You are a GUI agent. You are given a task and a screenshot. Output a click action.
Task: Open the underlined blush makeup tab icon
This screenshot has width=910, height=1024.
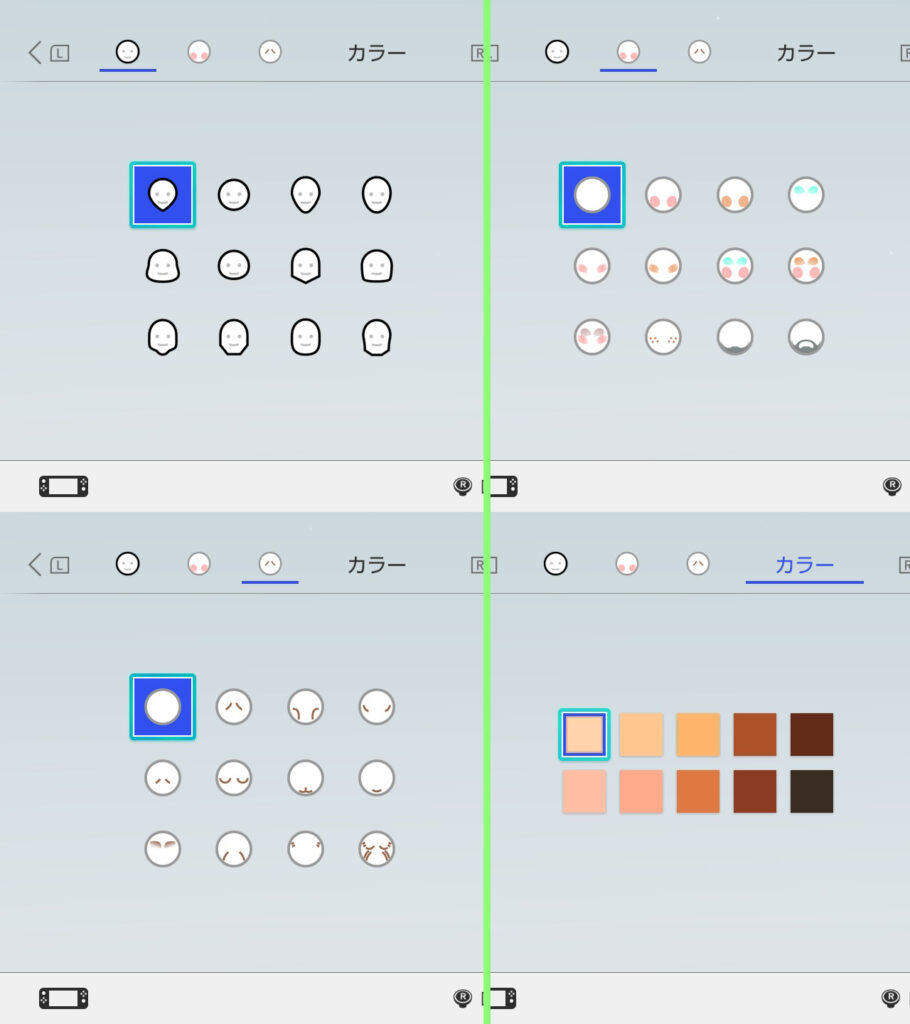[628, 52]
